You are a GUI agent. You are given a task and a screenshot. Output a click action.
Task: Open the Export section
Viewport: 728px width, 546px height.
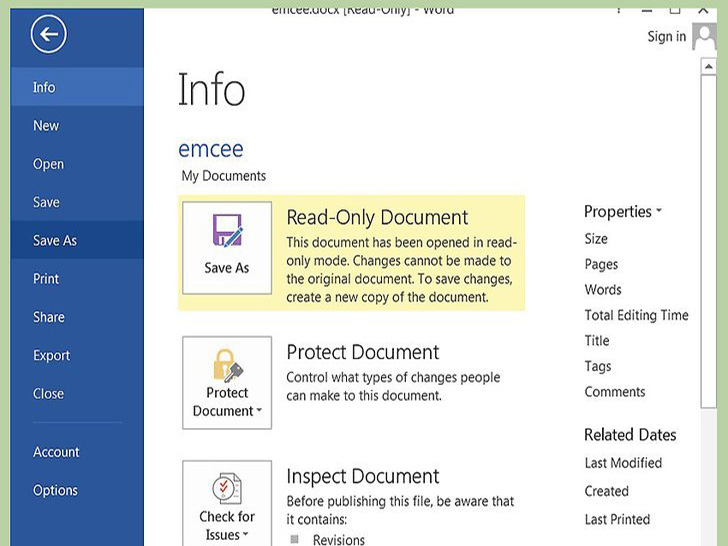pos(77,355)
